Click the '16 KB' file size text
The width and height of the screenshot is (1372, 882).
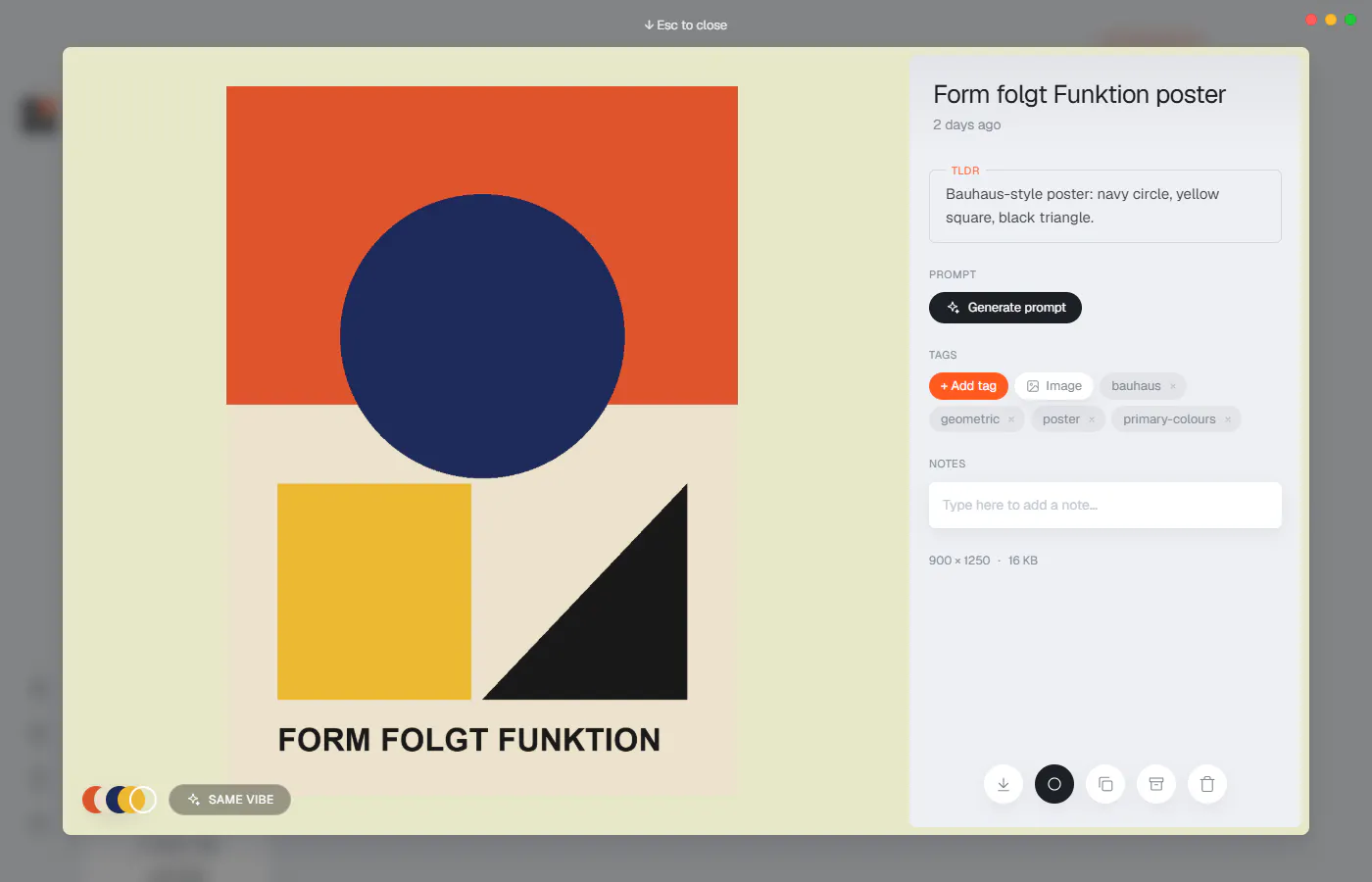(x=1023, y=561)
